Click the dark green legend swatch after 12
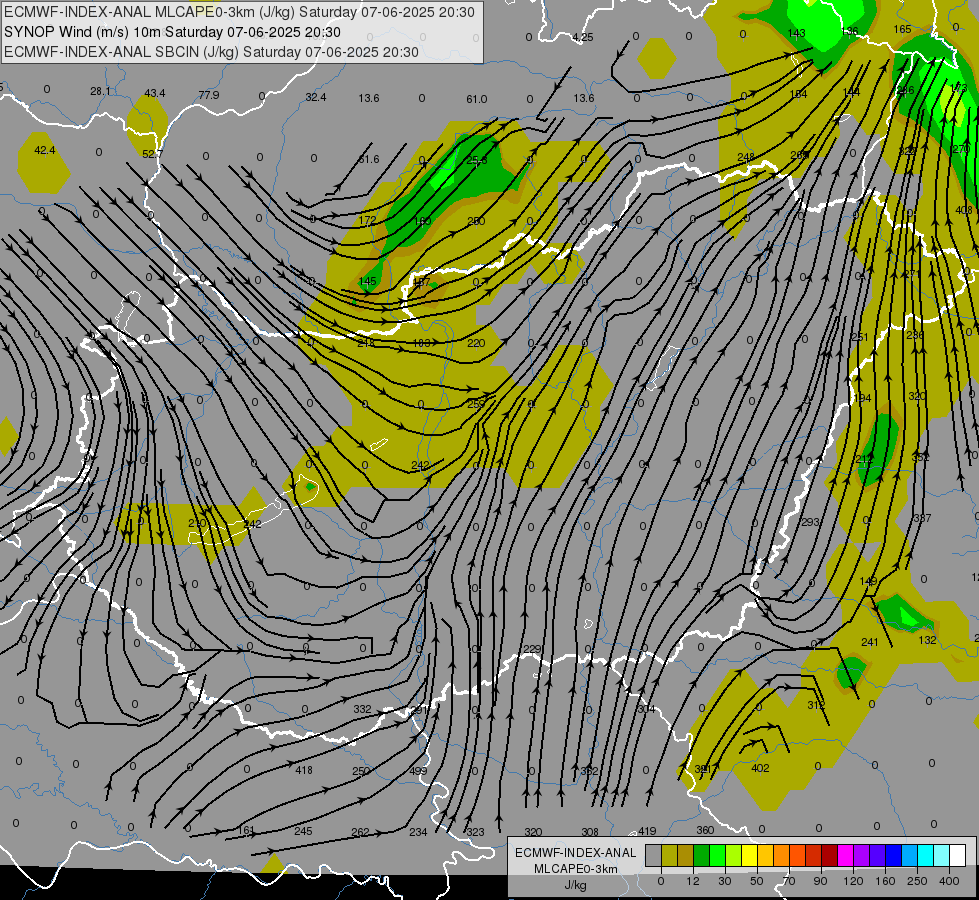Viewport: 979px width, 900px height. (702, 855)
